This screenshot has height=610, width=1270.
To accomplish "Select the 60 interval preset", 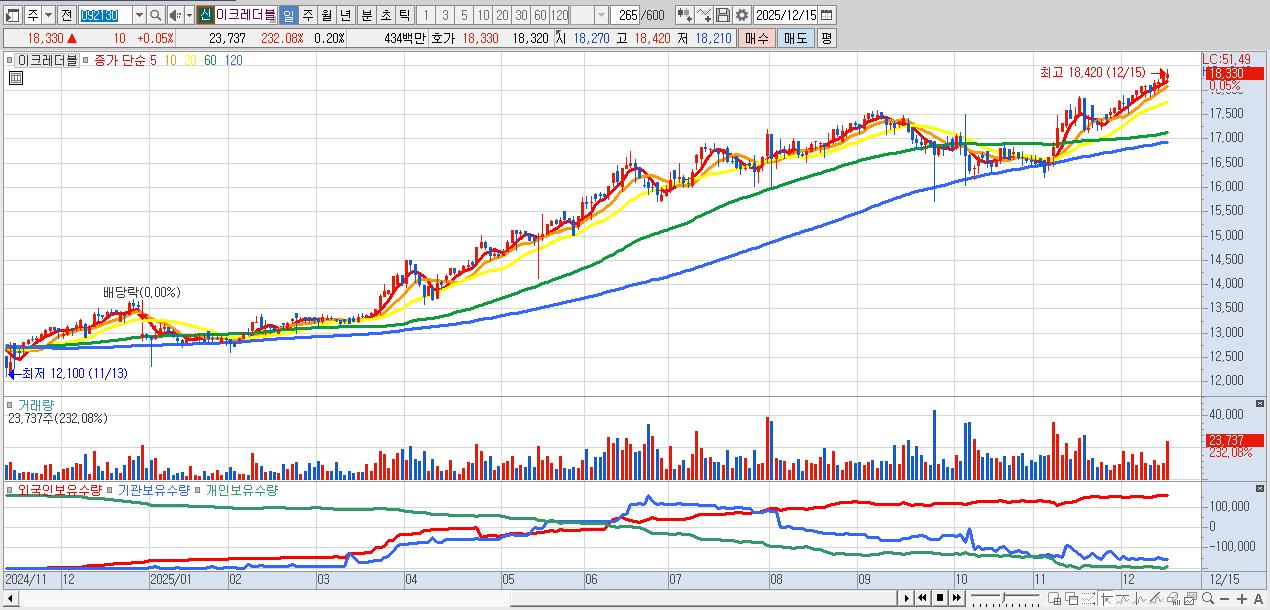I will 540,15.
